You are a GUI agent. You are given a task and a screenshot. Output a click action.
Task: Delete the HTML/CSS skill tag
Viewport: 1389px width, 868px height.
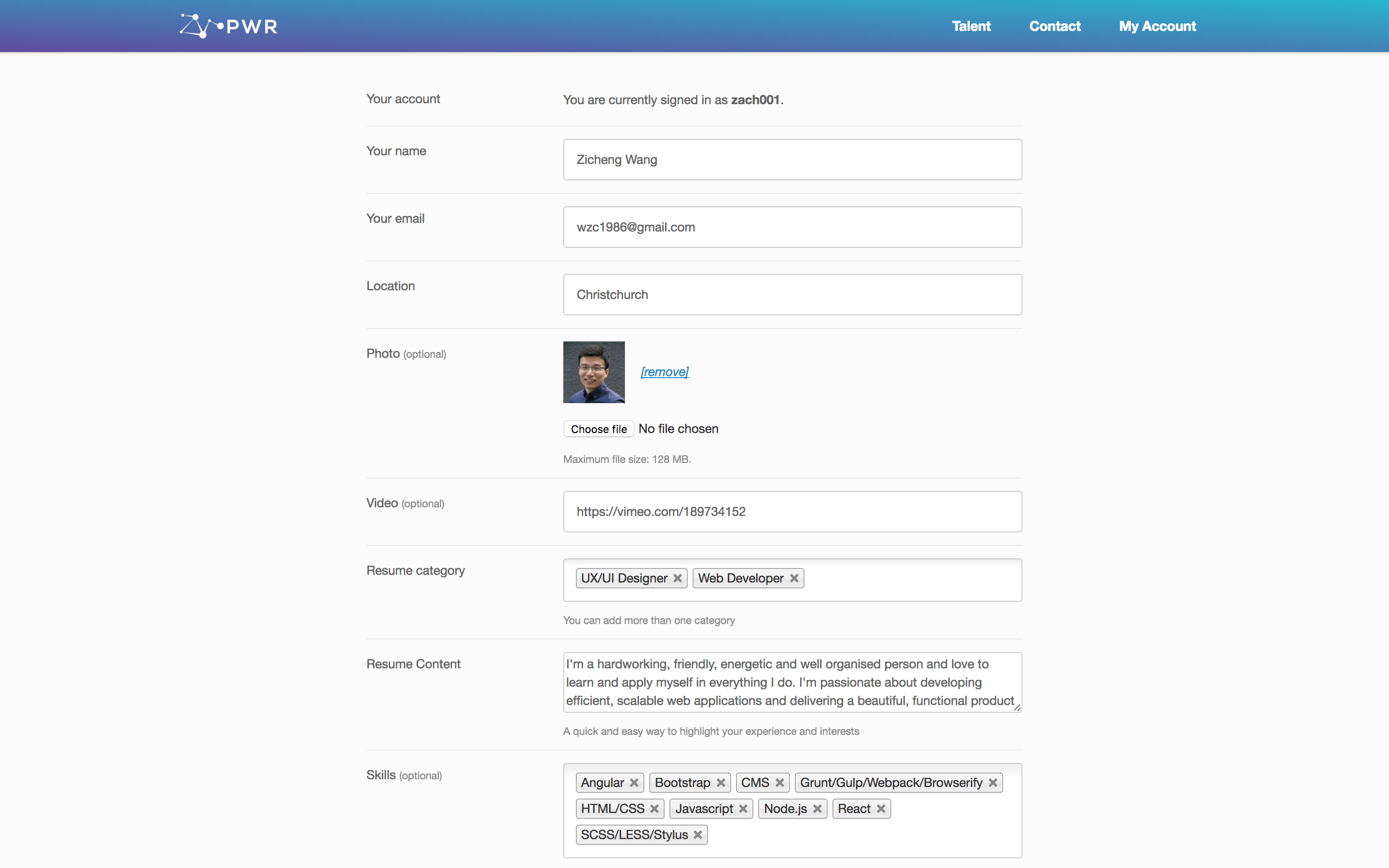pyautogui.click(x=654, y=808)
